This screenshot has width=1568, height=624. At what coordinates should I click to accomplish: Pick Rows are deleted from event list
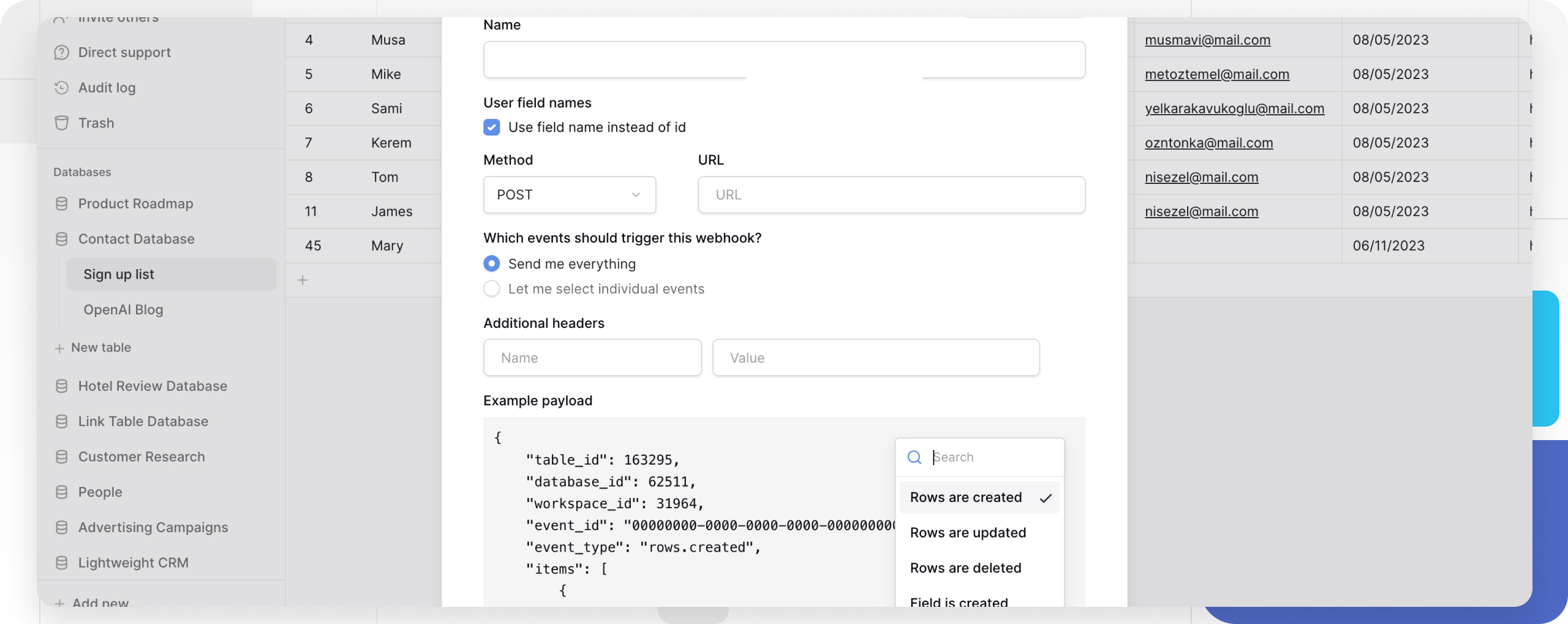click(x=965, y=568)
